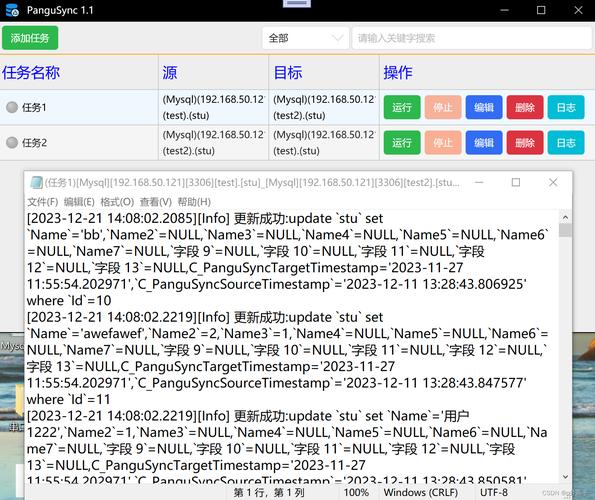Screen dimensions: 595x500
Task: Click the log window scrollbar thumb
Action: [x=565, y=230]
